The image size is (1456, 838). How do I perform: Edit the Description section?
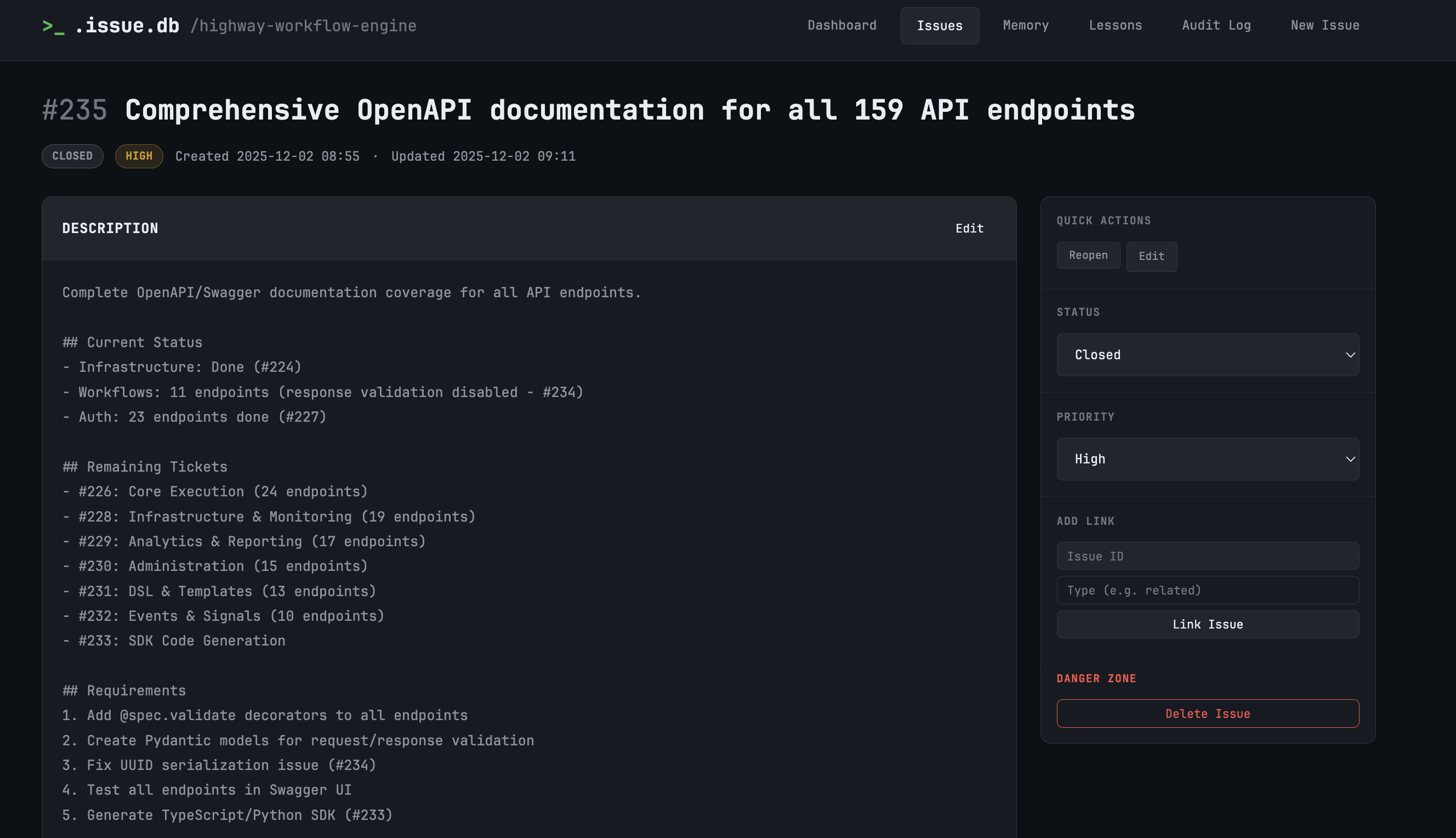(969, 229)
